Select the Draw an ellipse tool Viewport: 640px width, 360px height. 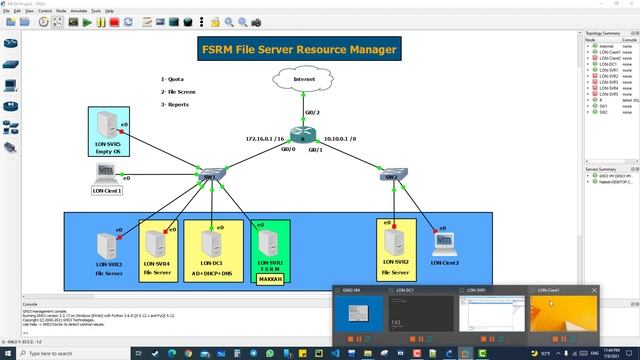[188, 22]
